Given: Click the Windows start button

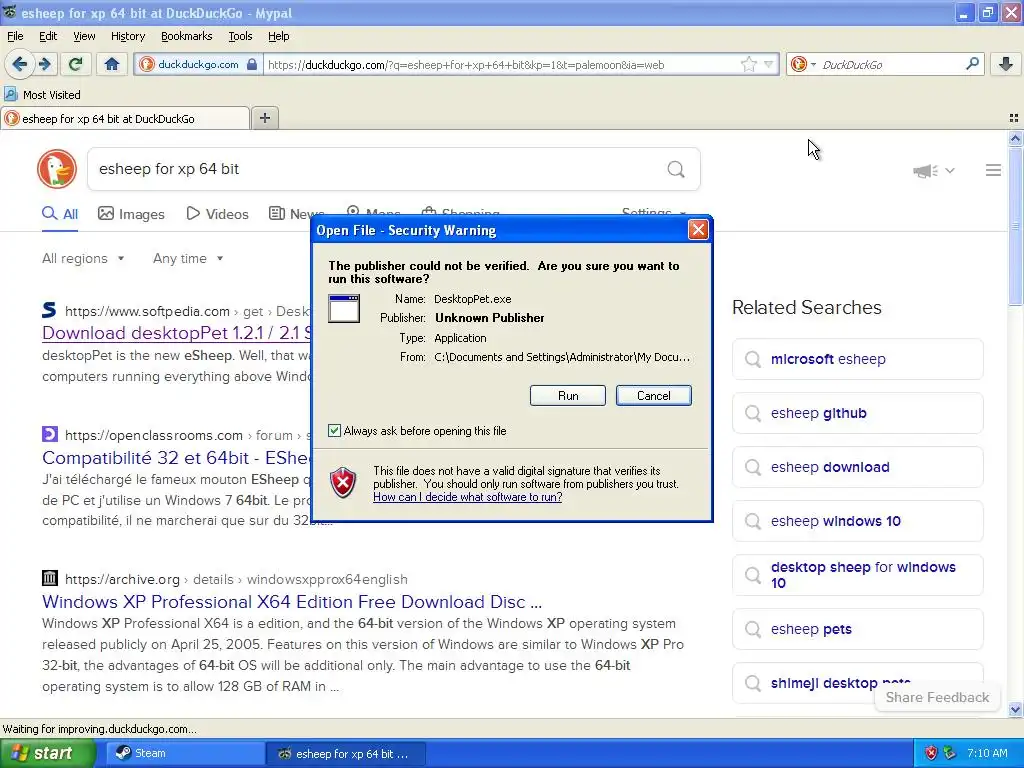Looking at the screenshot, I should click(x=47, y=753).
